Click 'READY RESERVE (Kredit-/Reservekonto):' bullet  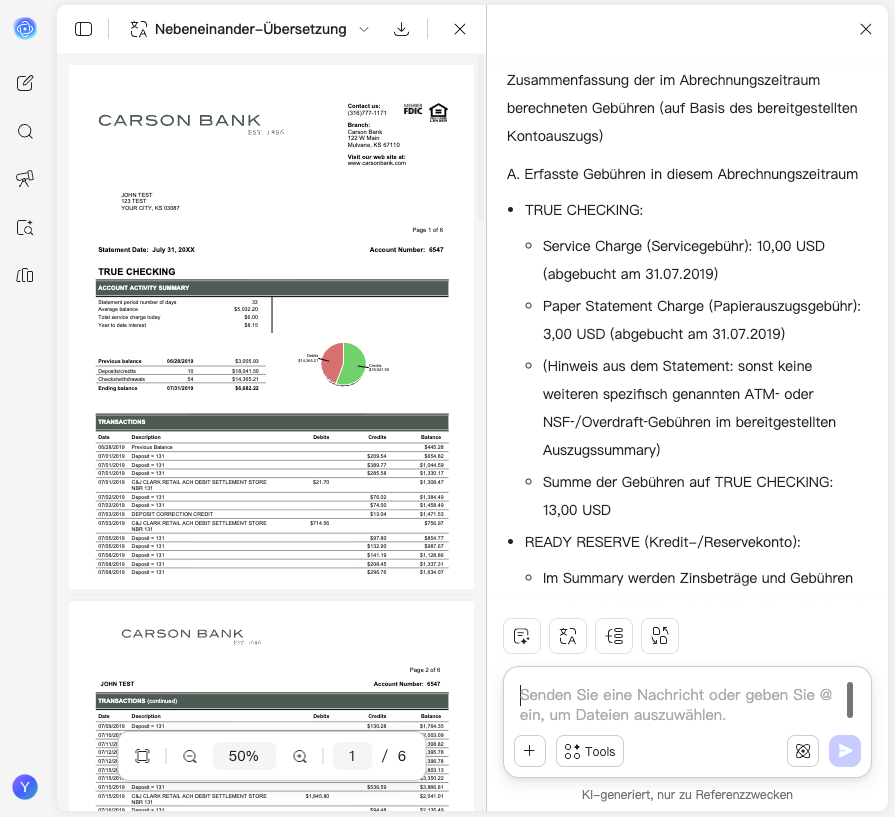coord(662,542)
